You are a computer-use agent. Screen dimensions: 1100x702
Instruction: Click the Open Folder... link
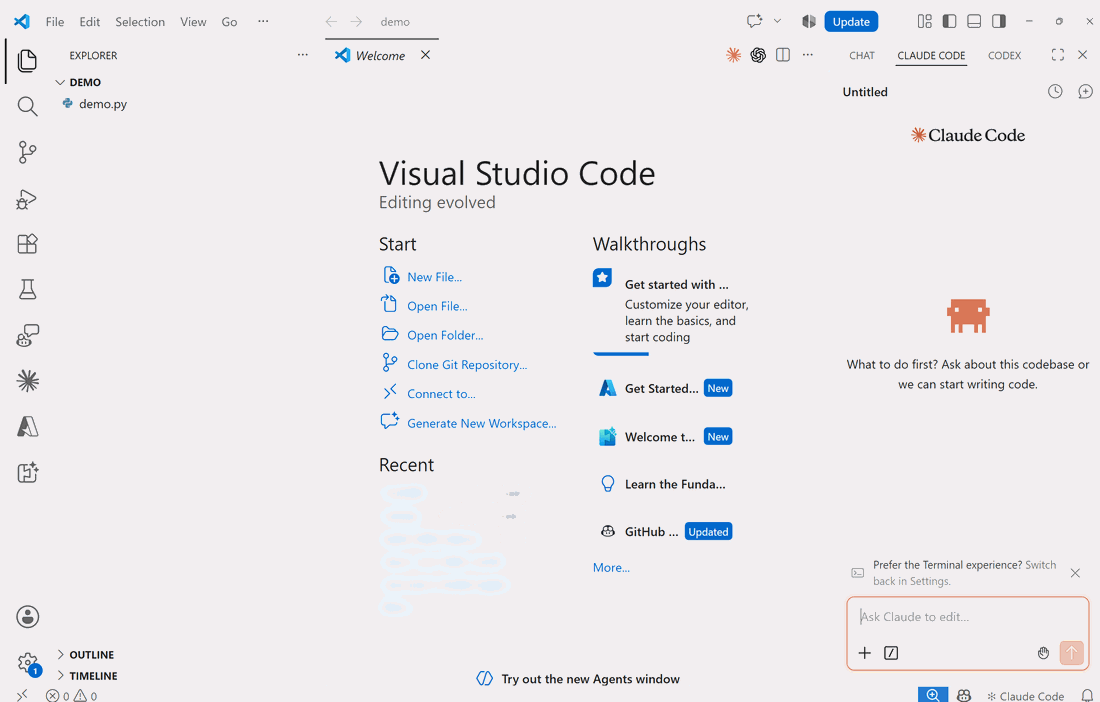[x=445, y=335]
